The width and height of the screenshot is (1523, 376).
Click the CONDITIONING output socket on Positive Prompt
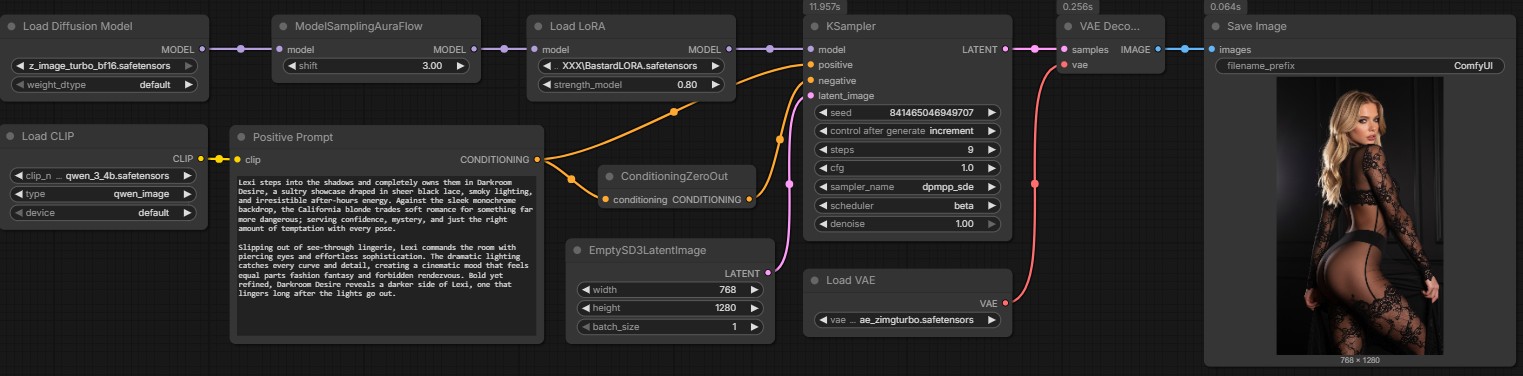tap(538, 159)
